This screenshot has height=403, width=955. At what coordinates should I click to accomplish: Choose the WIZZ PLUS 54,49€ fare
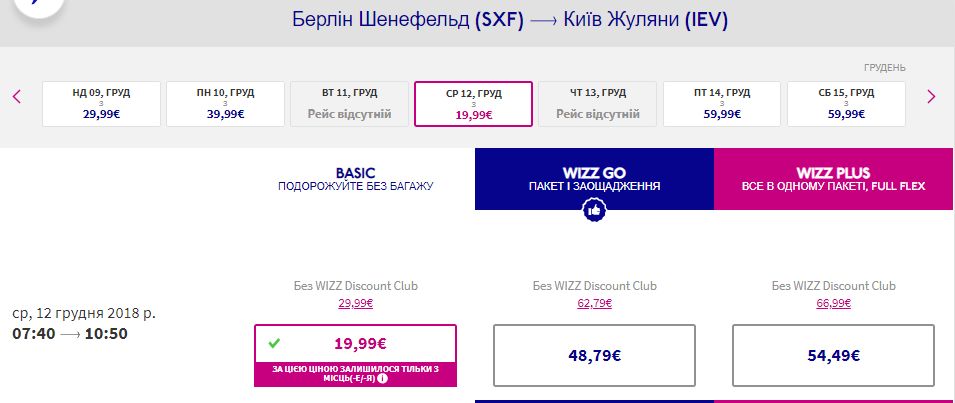click(x=833, y=354)
